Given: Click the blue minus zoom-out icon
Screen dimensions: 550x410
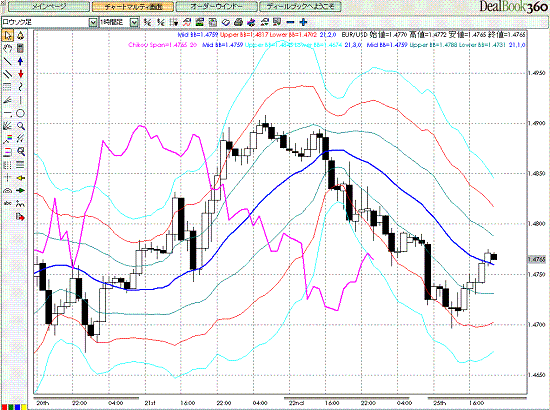Looking at the screenshot, I should pos(290,22).
